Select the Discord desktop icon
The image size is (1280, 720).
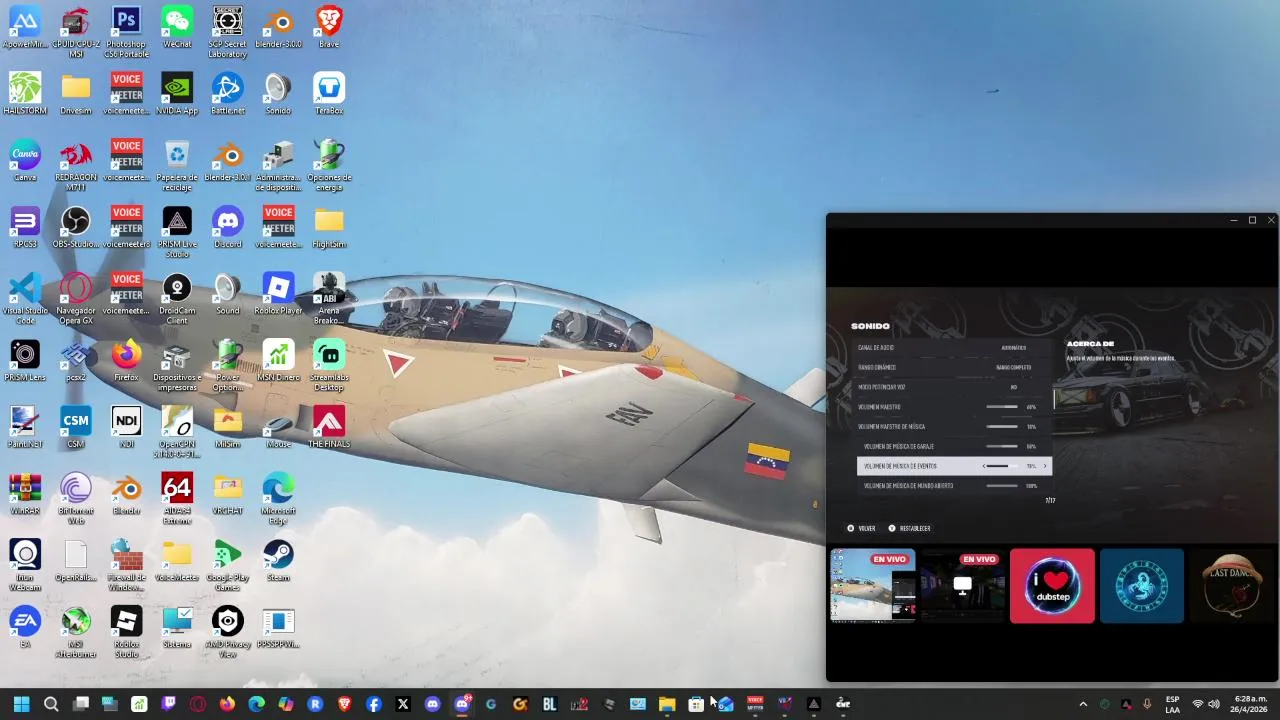click(x=228, y=228)
